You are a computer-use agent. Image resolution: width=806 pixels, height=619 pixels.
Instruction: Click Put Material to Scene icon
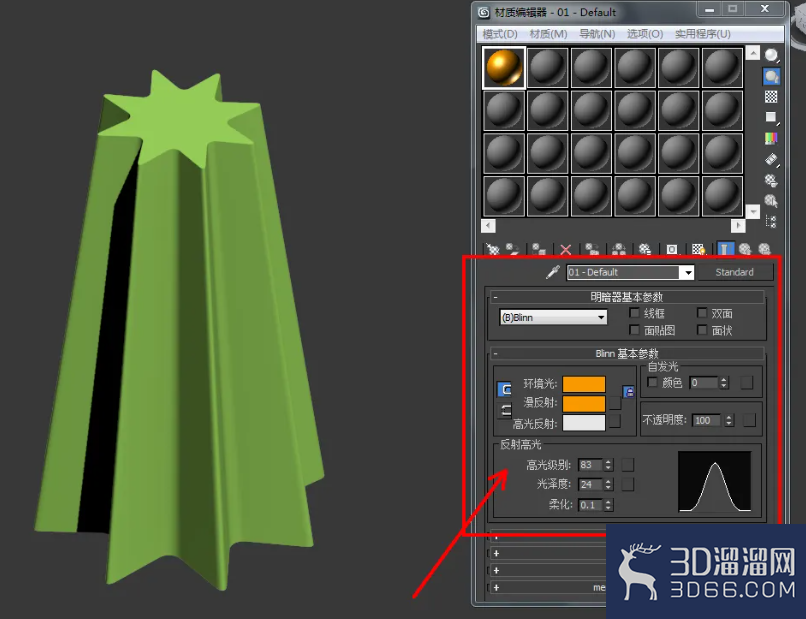(512, 249)
